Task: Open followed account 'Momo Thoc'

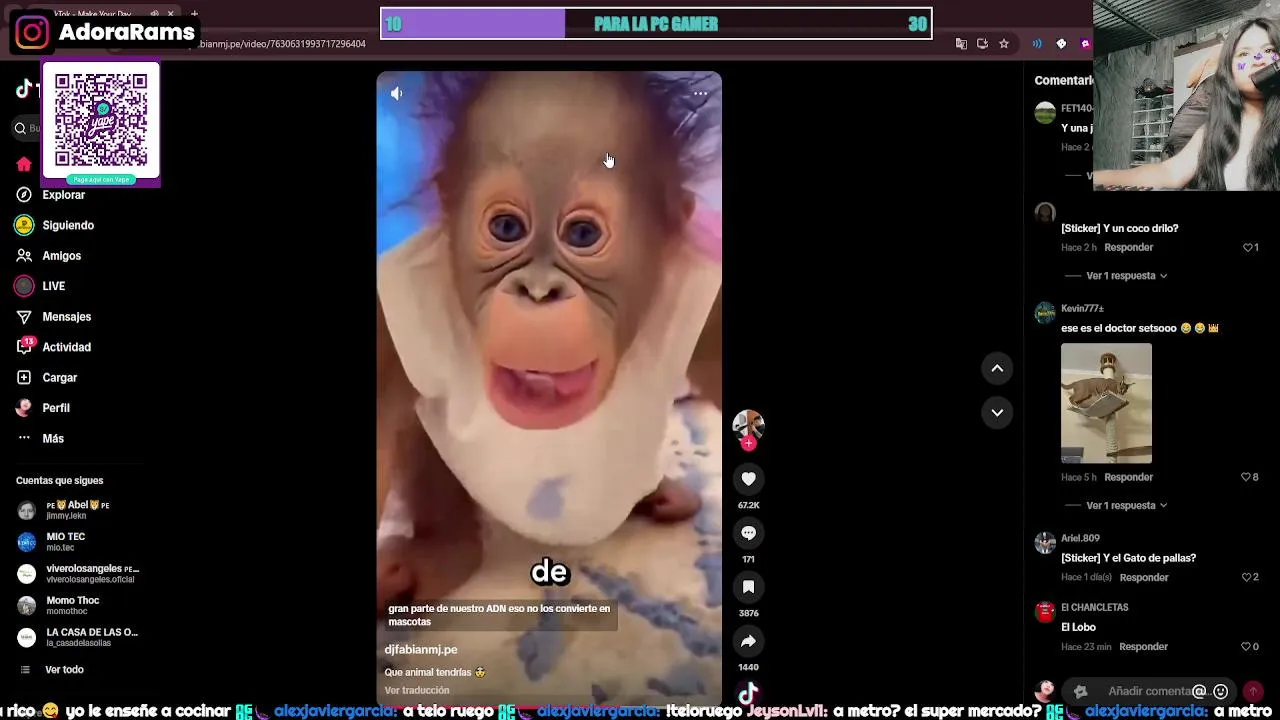Action: (72, 606)
